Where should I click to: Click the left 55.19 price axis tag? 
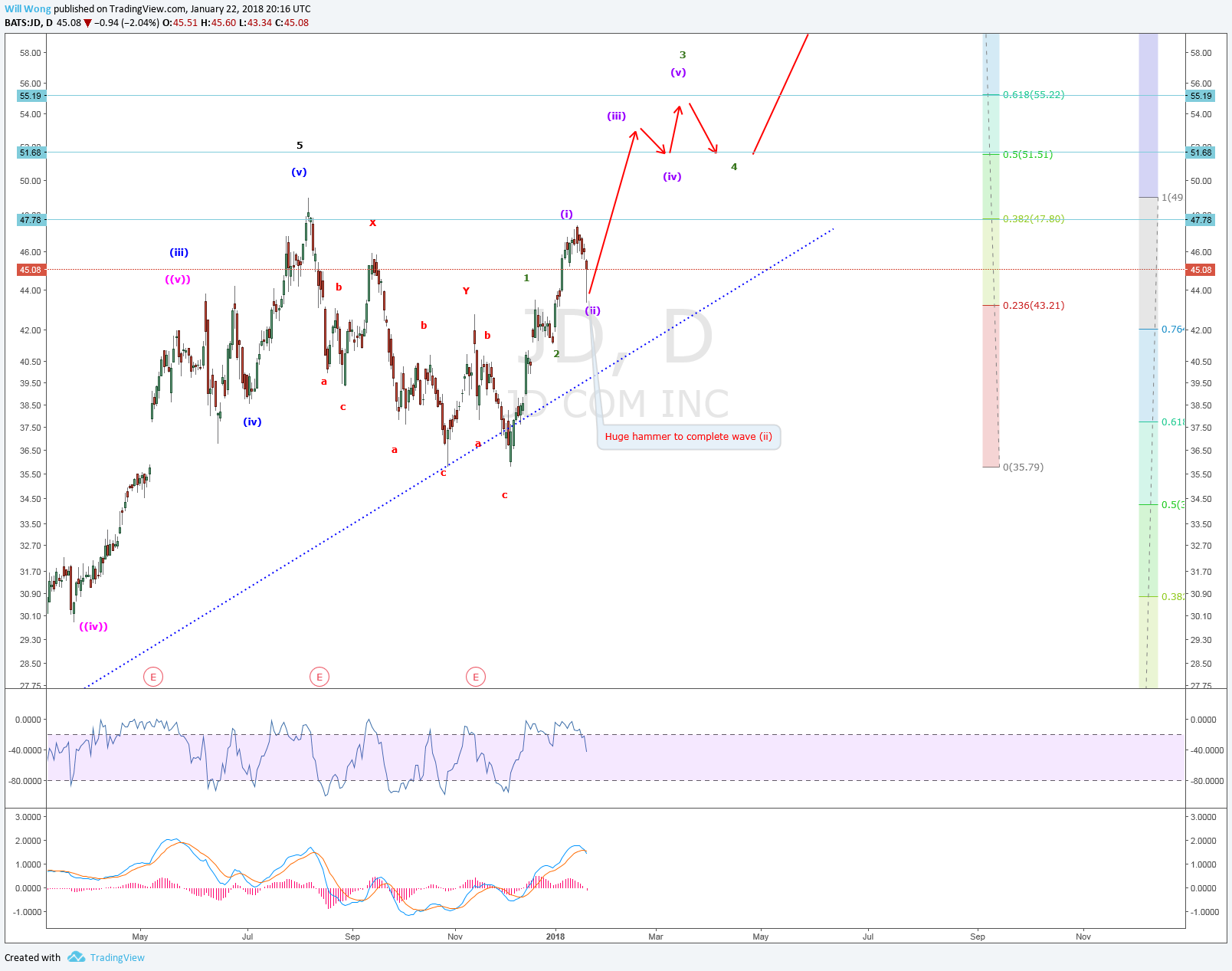click(31, 96)
